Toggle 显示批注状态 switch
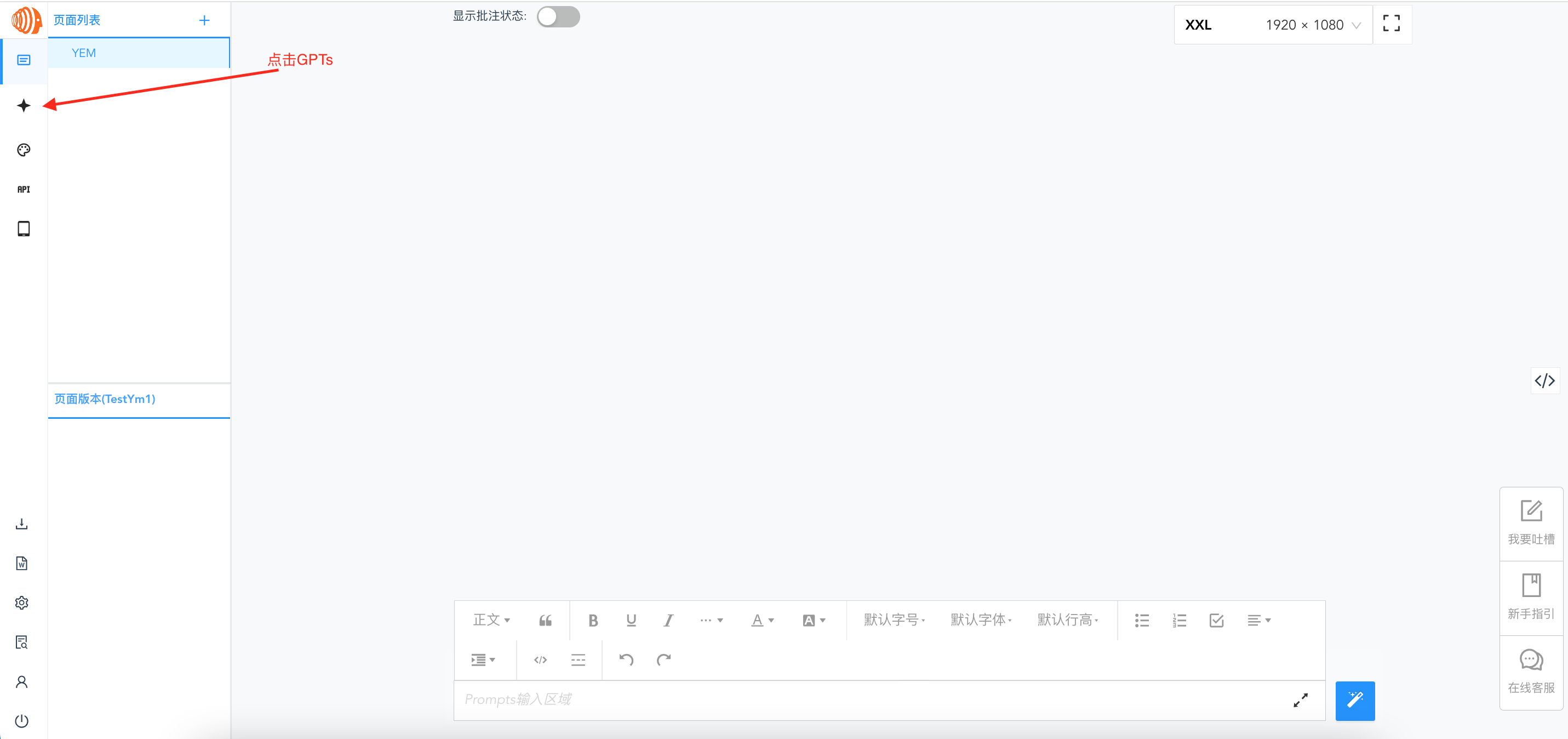This screenshot has height=739, width=1568. coord(558,16)
